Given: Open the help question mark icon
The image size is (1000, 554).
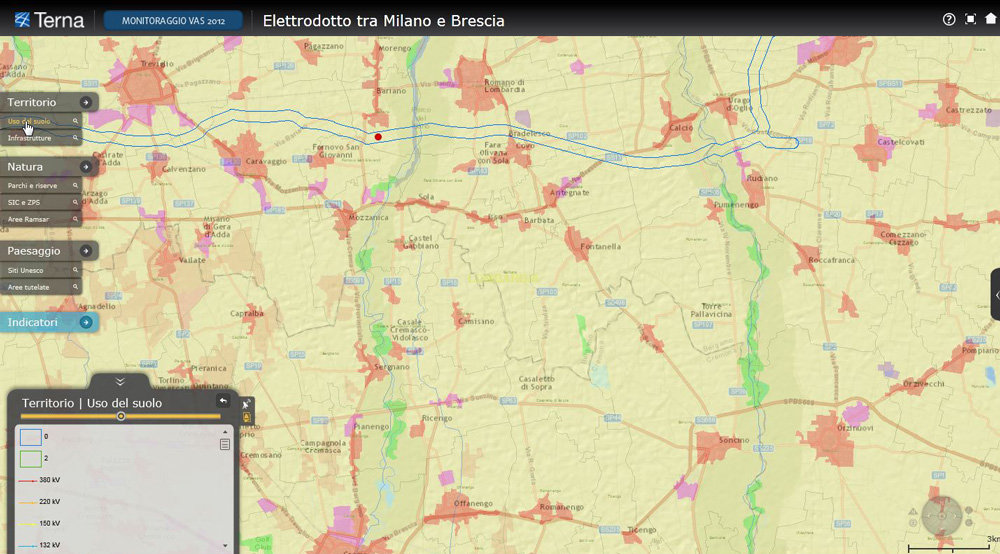Looking at the screenshot, I should click(949, 19).
